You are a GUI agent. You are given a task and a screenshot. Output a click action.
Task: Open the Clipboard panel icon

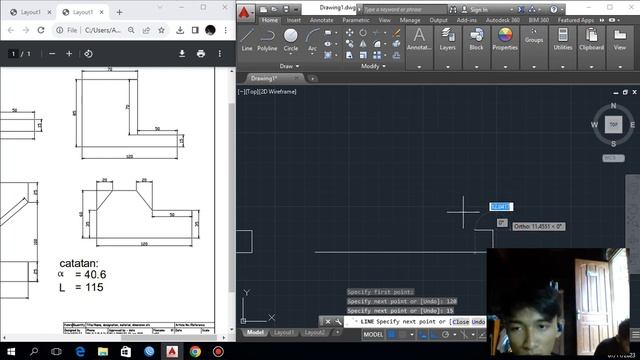click(x=591, y=39)
